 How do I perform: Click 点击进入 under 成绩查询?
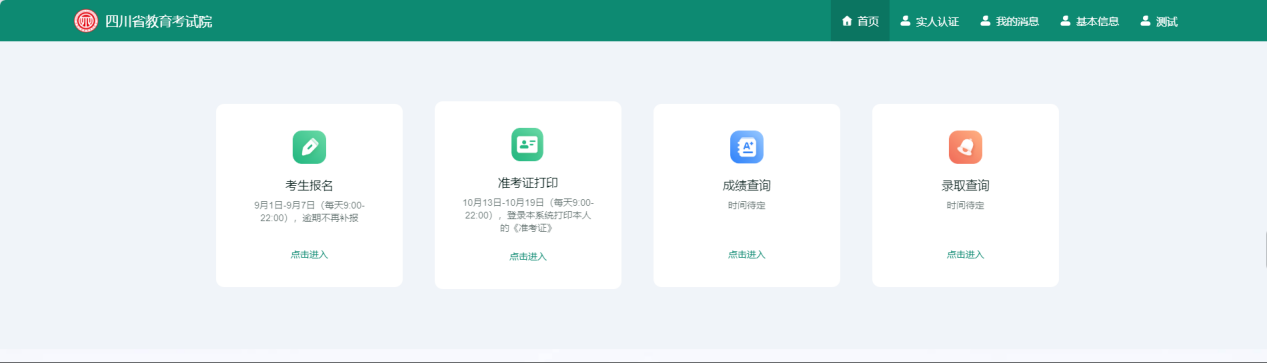pyautogui.click(x=746, y=254)
